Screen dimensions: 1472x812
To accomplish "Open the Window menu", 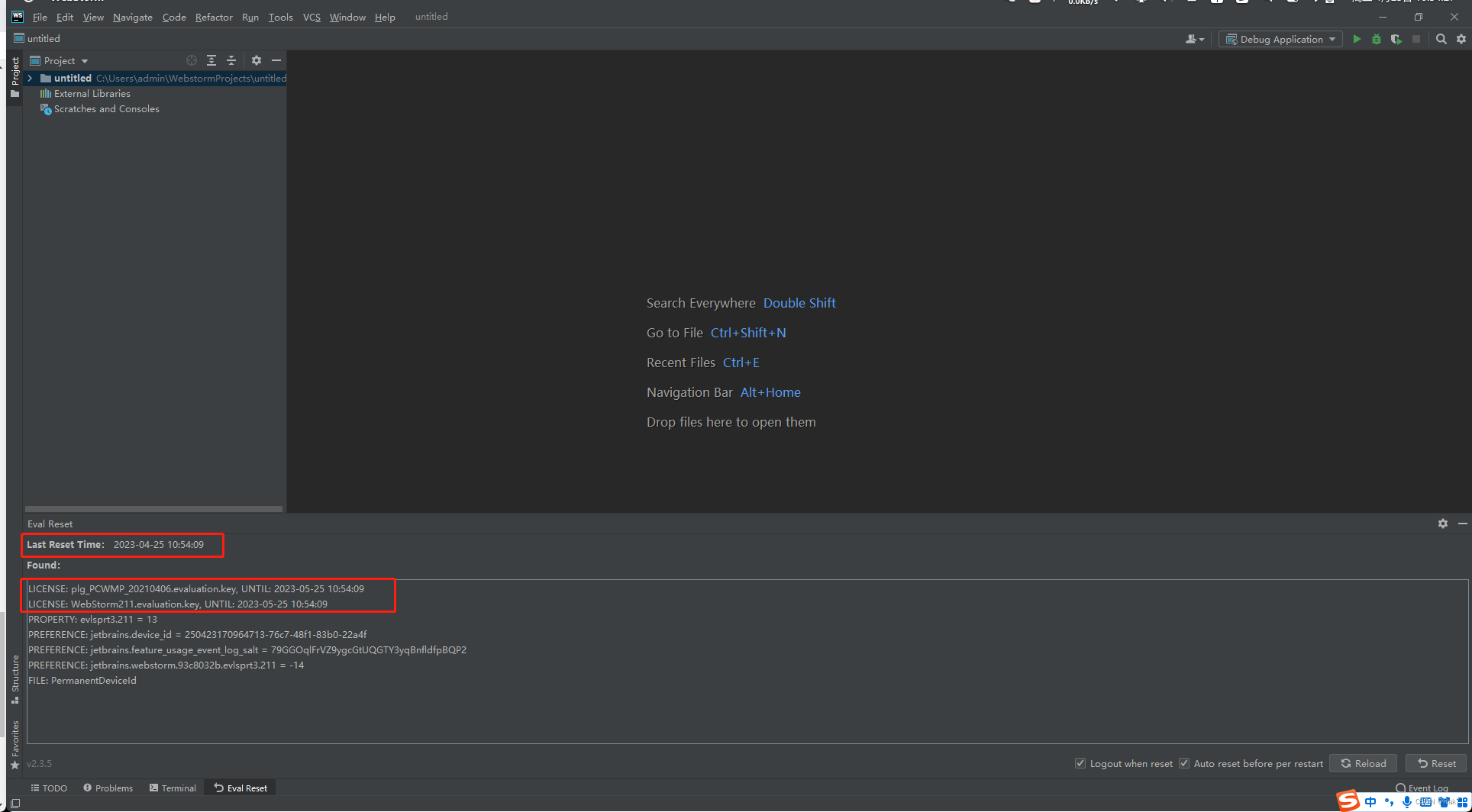I will click(x=347, y=17).
